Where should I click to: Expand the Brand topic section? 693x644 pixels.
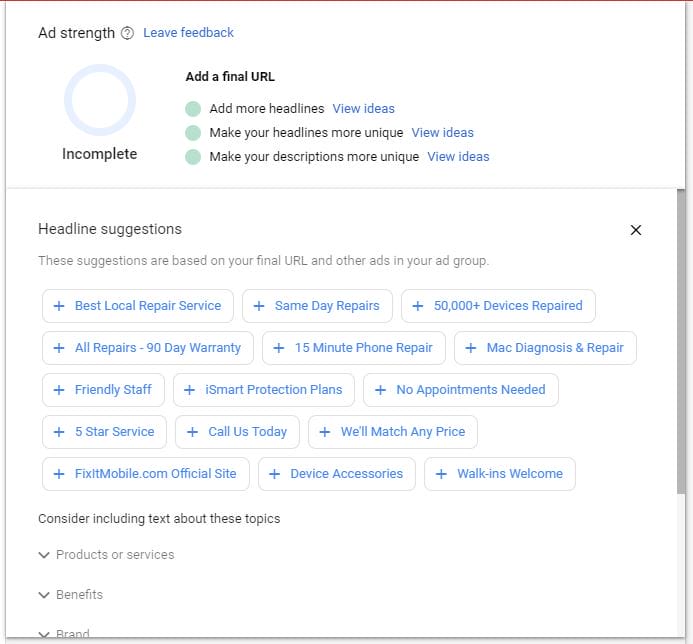[64, 634]
